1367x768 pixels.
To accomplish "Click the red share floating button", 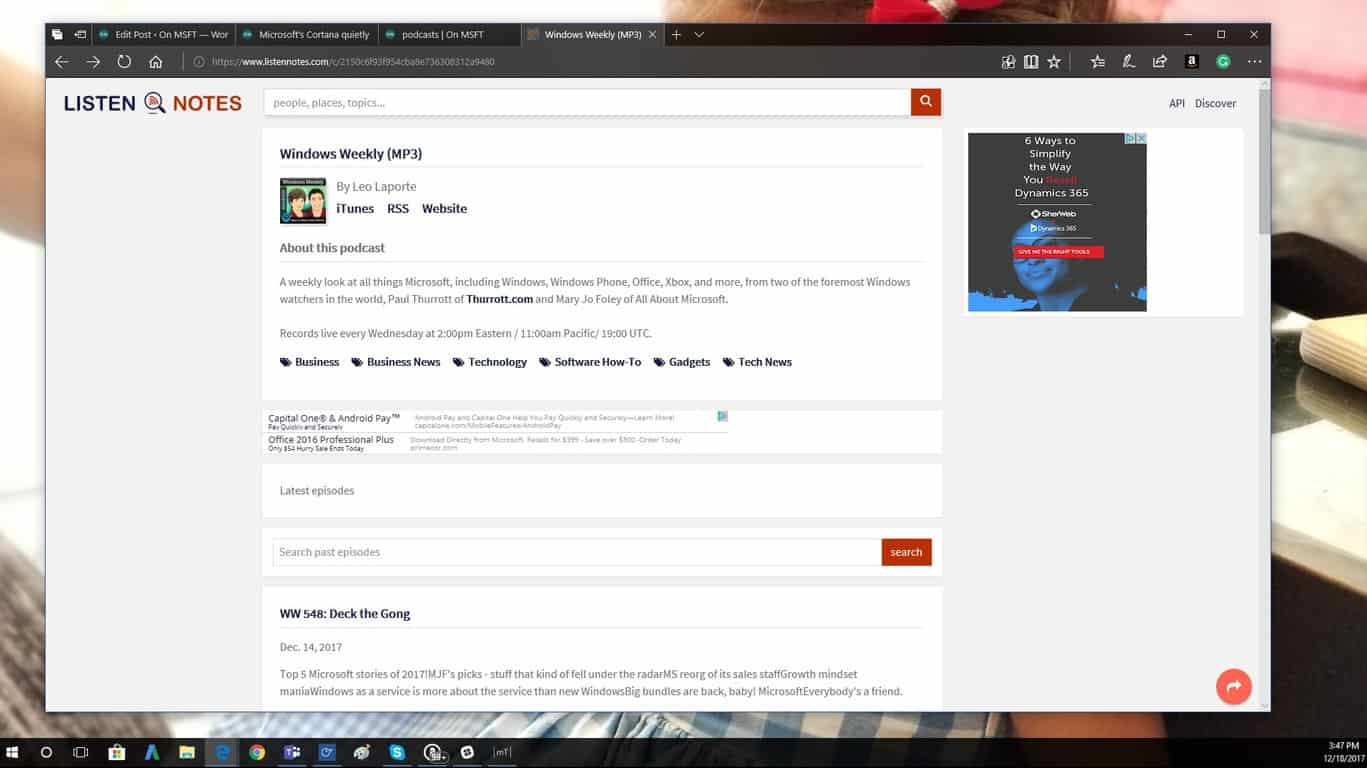I will click(x=1233, y=686).
